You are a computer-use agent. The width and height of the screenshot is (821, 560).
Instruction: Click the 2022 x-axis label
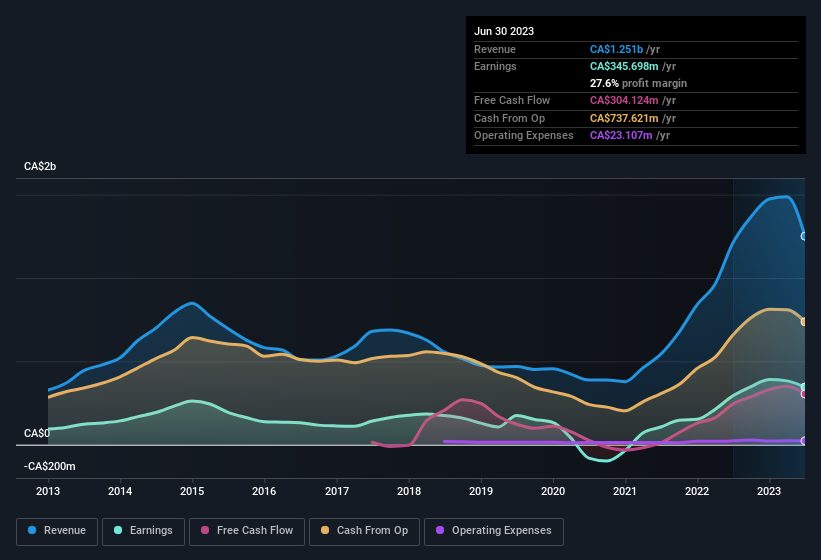click(x=697, y=491)
